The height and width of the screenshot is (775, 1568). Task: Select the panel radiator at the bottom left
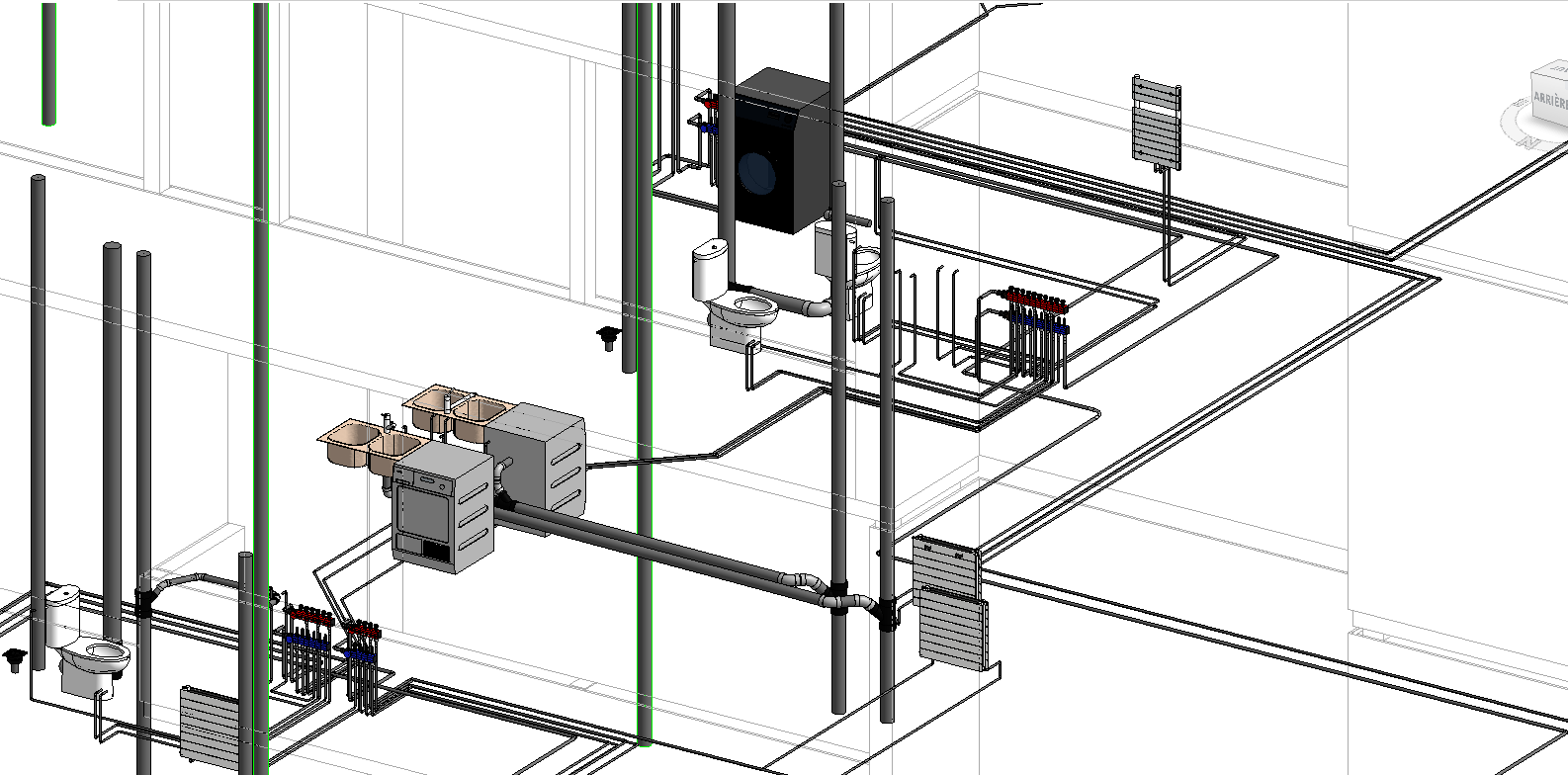pos(211,730)
